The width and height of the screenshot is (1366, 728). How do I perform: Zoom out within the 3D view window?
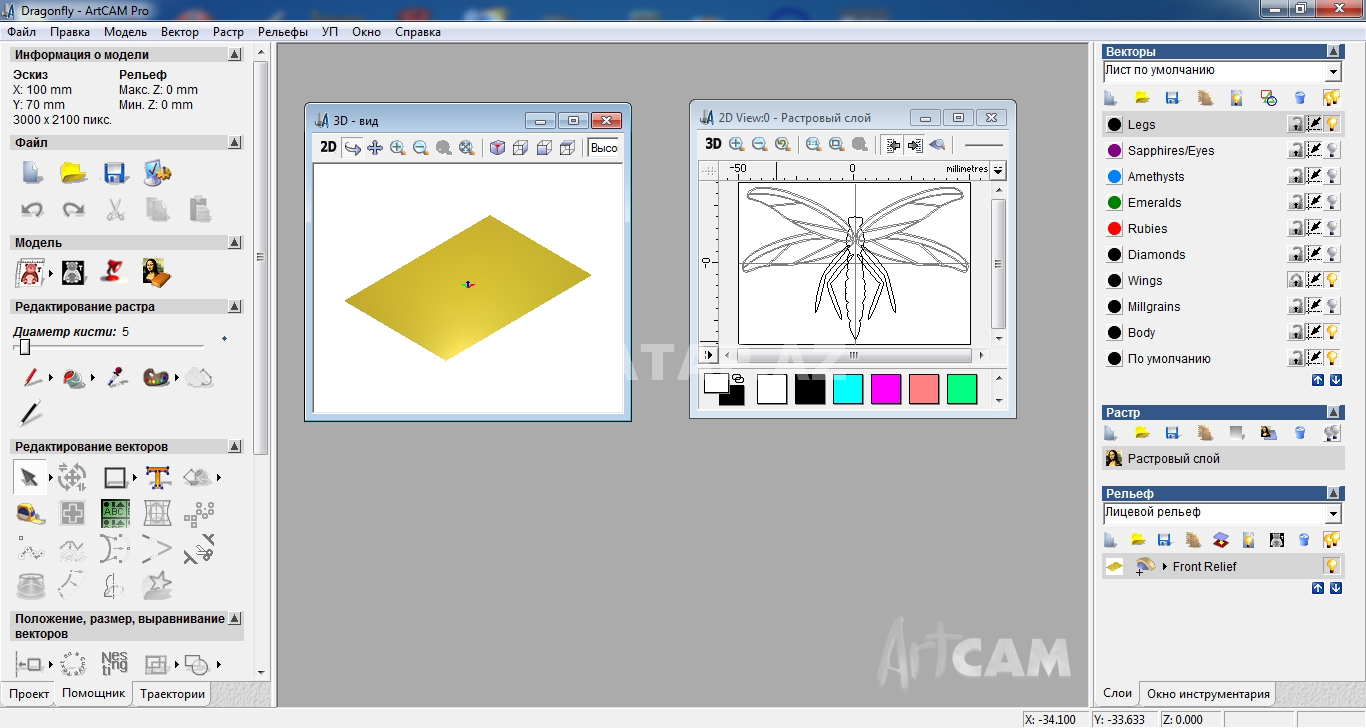(421, 148)
